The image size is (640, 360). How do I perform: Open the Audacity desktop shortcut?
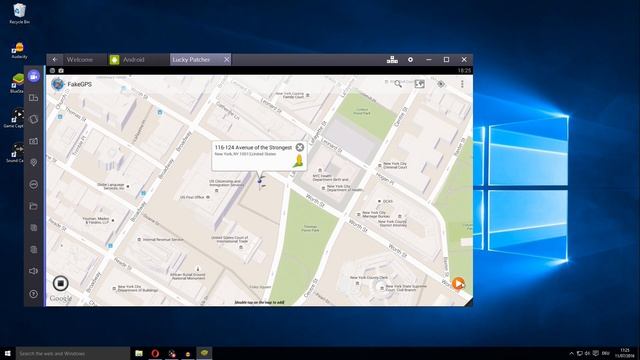(x=19, y=50)
